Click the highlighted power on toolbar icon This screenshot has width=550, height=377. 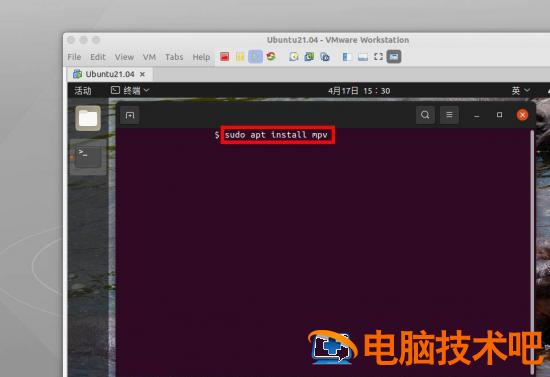pos(255,56)
